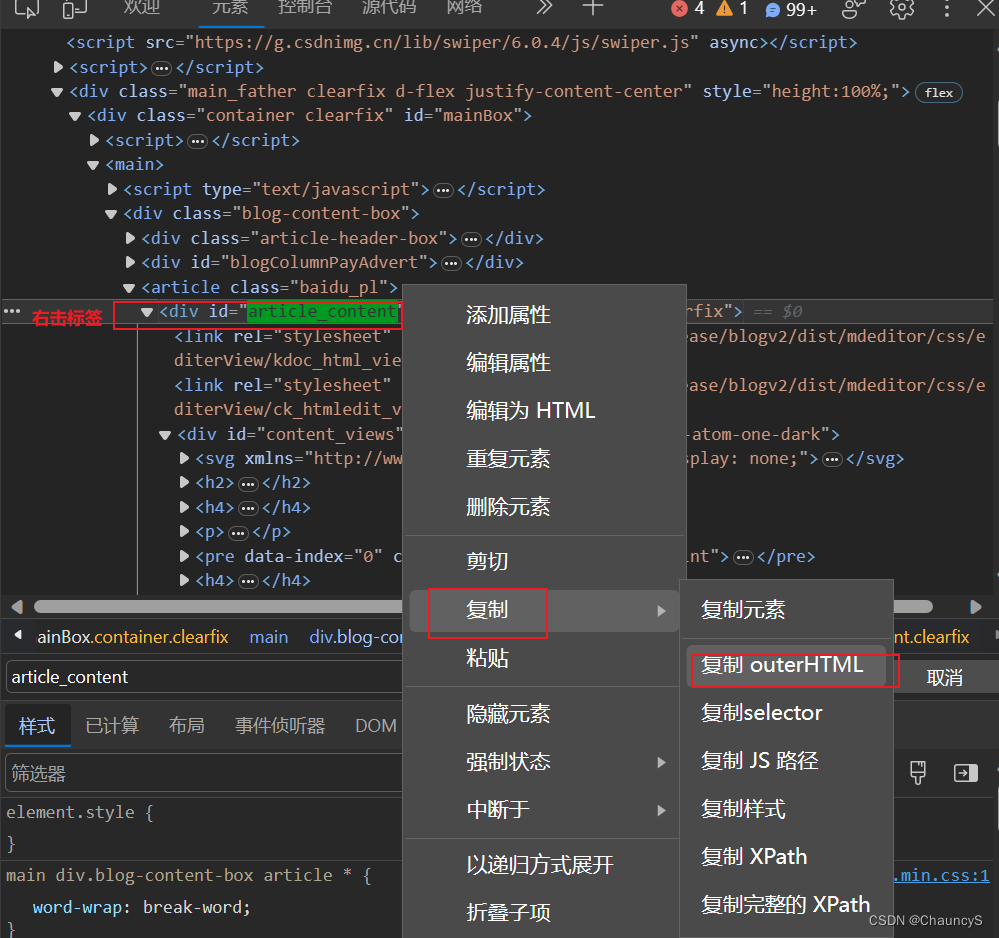Open the 网络 tab

[x=464, y=8]
